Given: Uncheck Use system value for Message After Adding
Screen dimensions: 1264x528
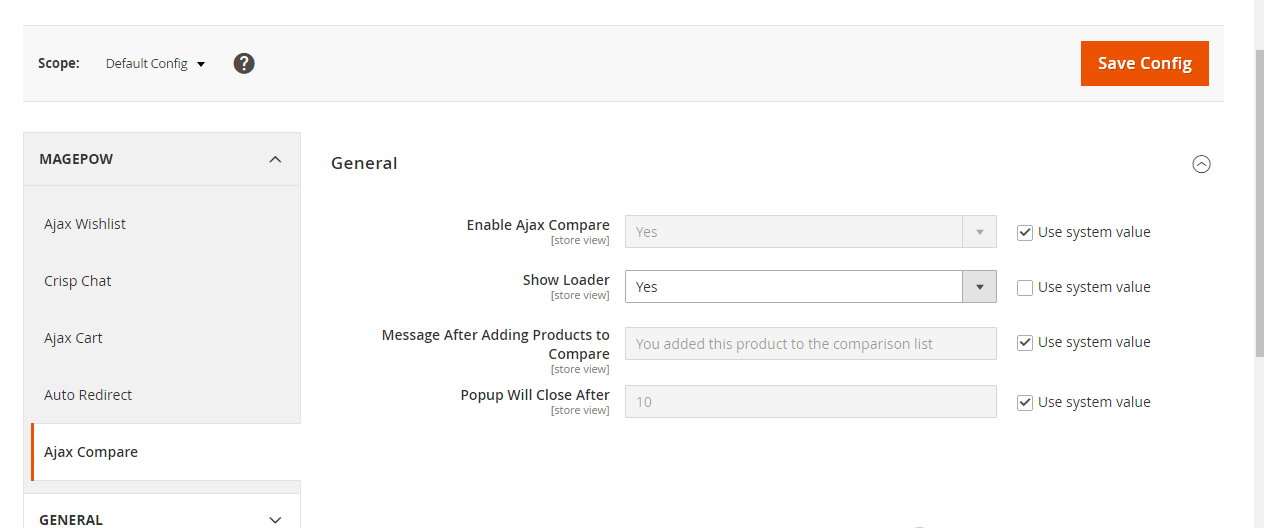Looking at the screenshot, I should 1025,343.
